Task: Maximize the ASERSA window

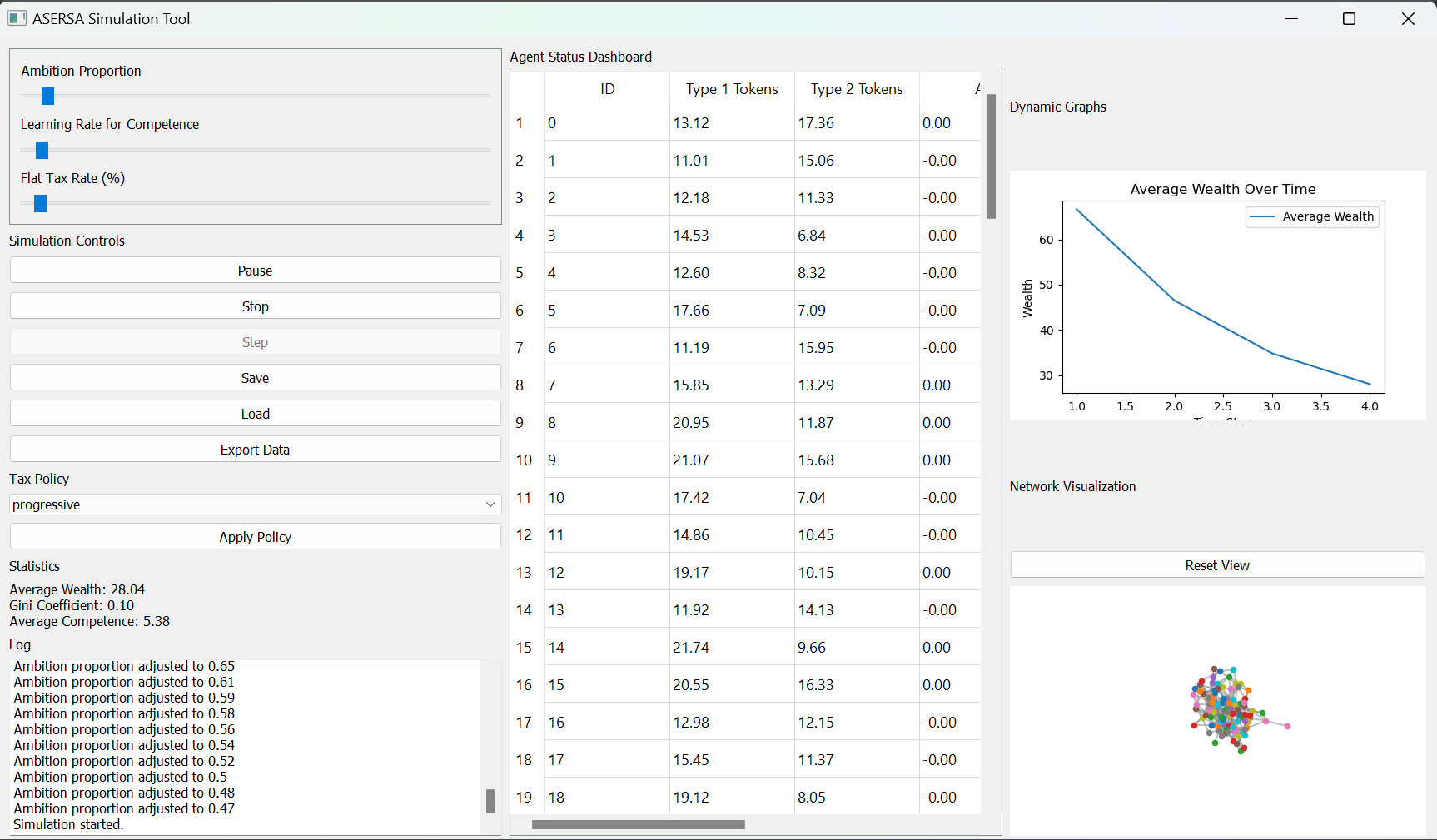Action: 1350,18
